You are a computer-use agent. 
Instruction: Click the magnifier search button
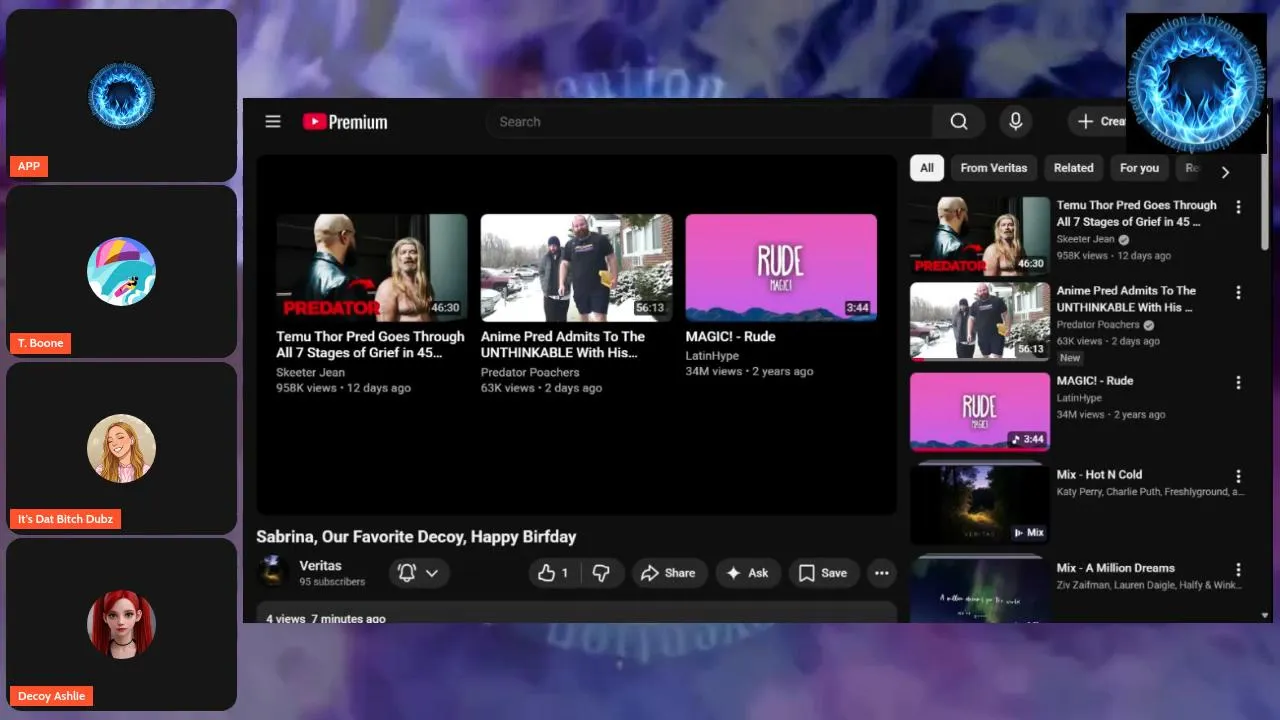click(x=959, y=122)
